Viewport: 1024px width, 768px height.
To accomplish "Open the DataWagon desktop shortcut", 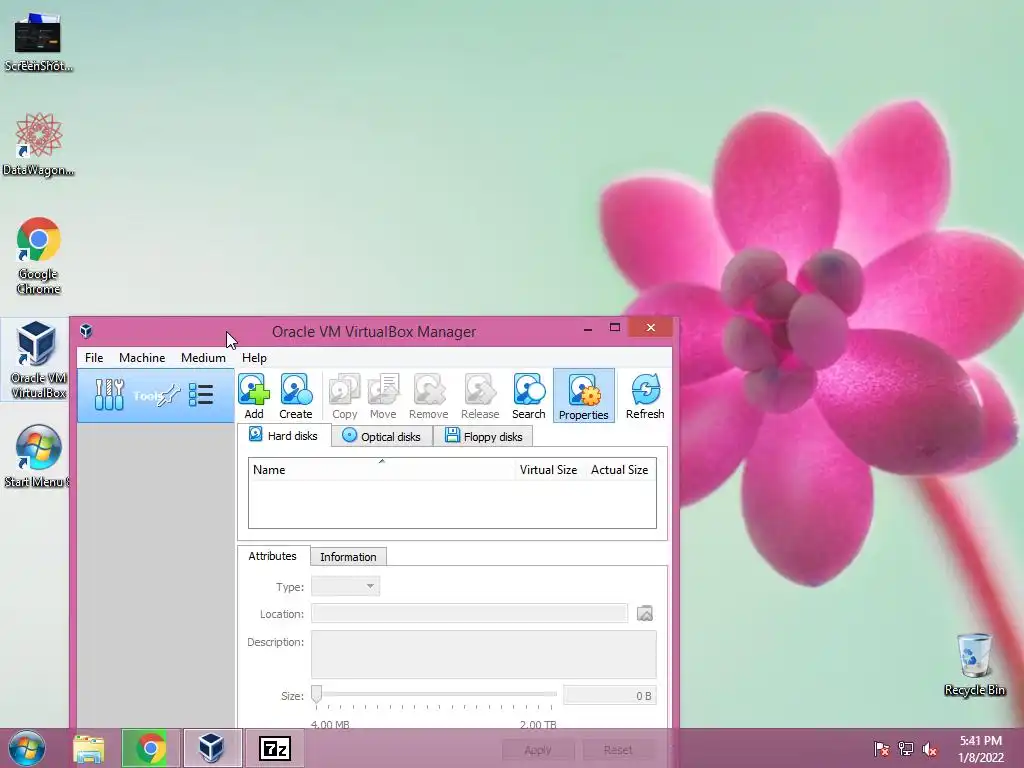I will pyautogui.click(x=38, y=144).
